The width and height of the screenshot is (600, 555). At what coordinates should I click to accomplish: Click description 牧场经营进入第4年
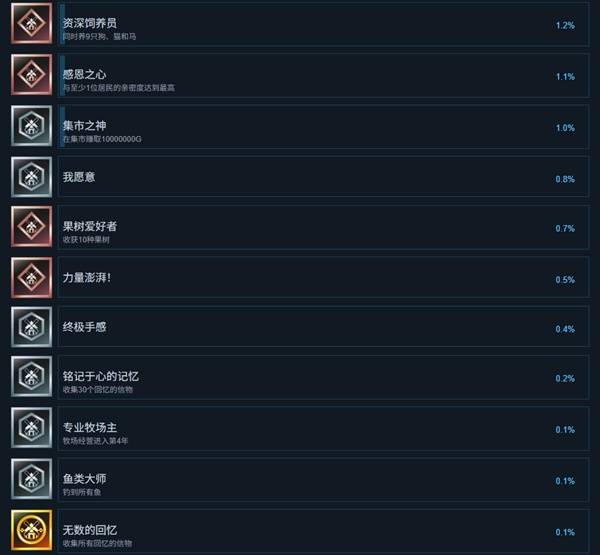pyautogui.click(x=95, y=441)
